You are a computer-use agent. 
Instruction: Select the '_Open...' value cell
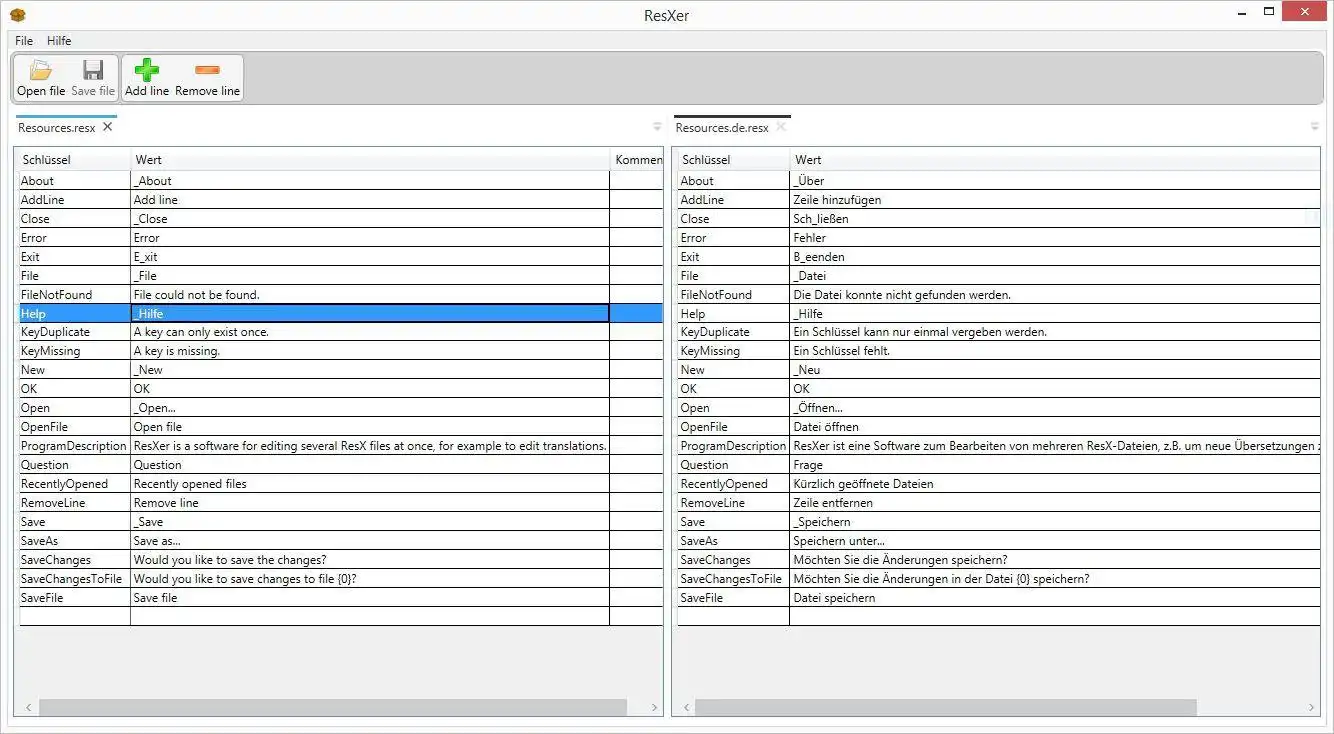click(x=370, y=408)
